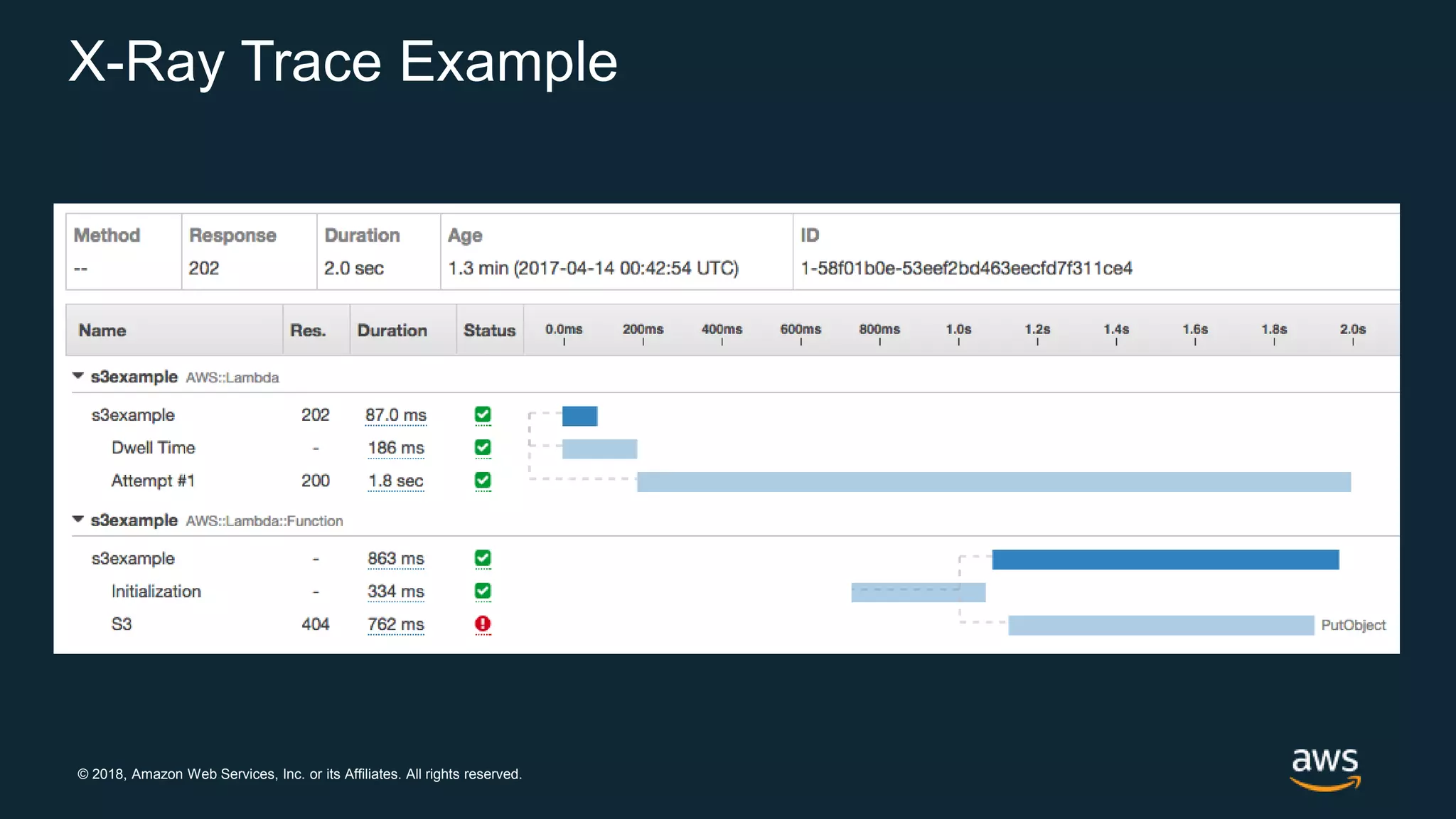1456x819 pixels.
Task: Collapse the s3example AWS::Lambda group
Action: pyautogui.click(x=78, y=376)
